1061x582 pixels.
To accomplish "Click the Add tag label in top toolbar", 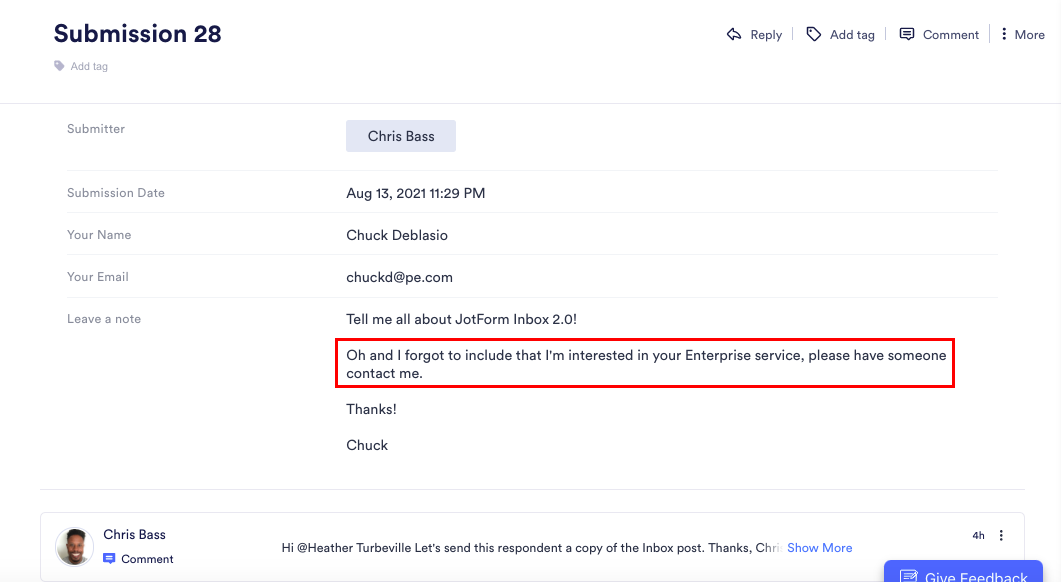I will [x=852, y=35].
